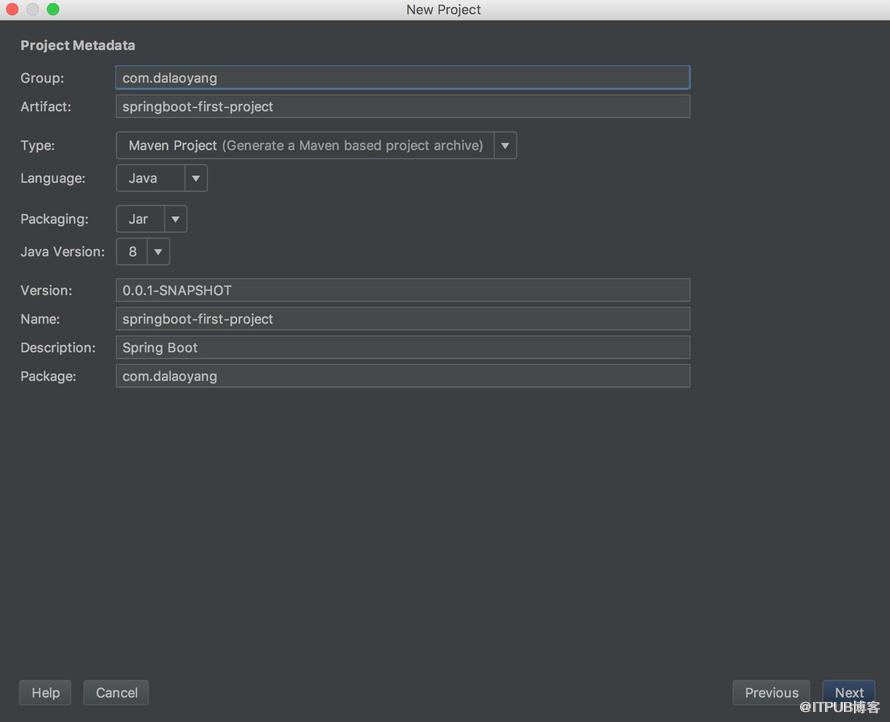
Task: Click the Java Version label
Action: [62, 252]
